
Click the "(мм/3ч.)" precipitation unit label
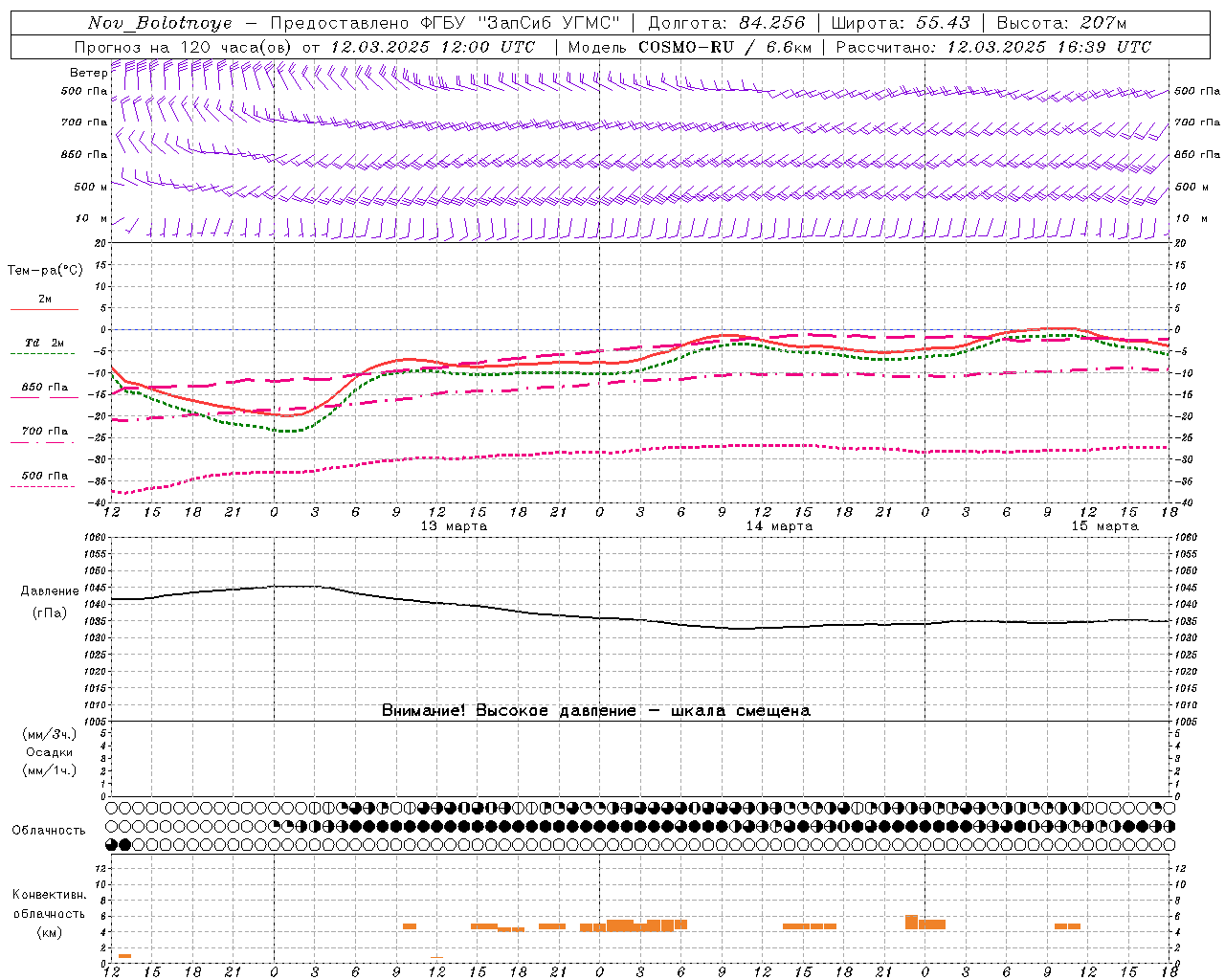(x=50, y=734)
